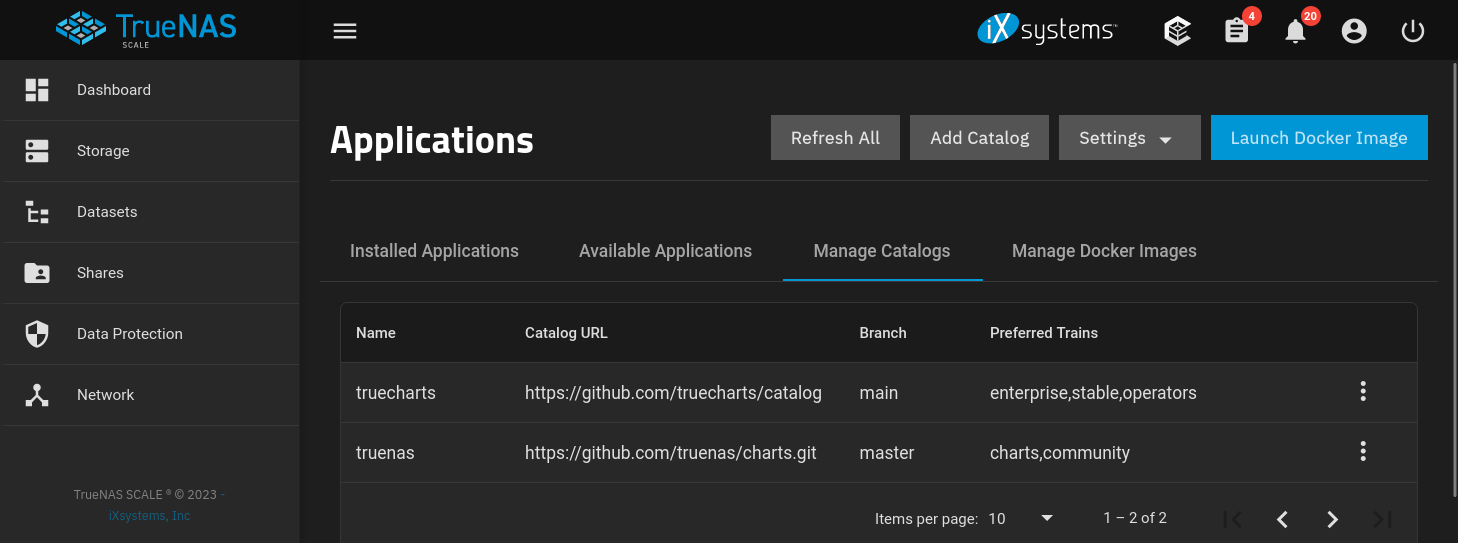Select the Manage Catalogs tab

(882, 251)
